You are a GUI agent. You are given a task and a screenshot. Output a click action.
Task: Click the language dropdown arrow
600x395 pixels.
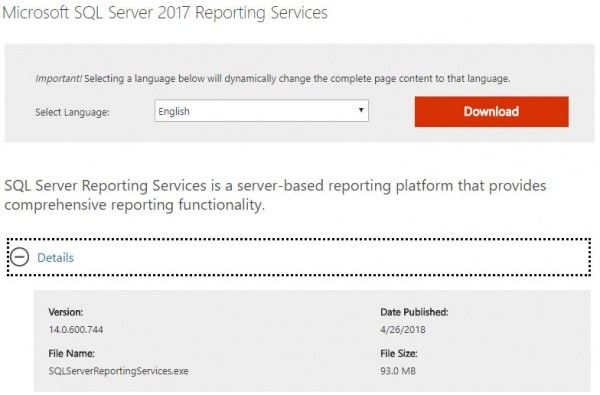[x=360, y=110]
